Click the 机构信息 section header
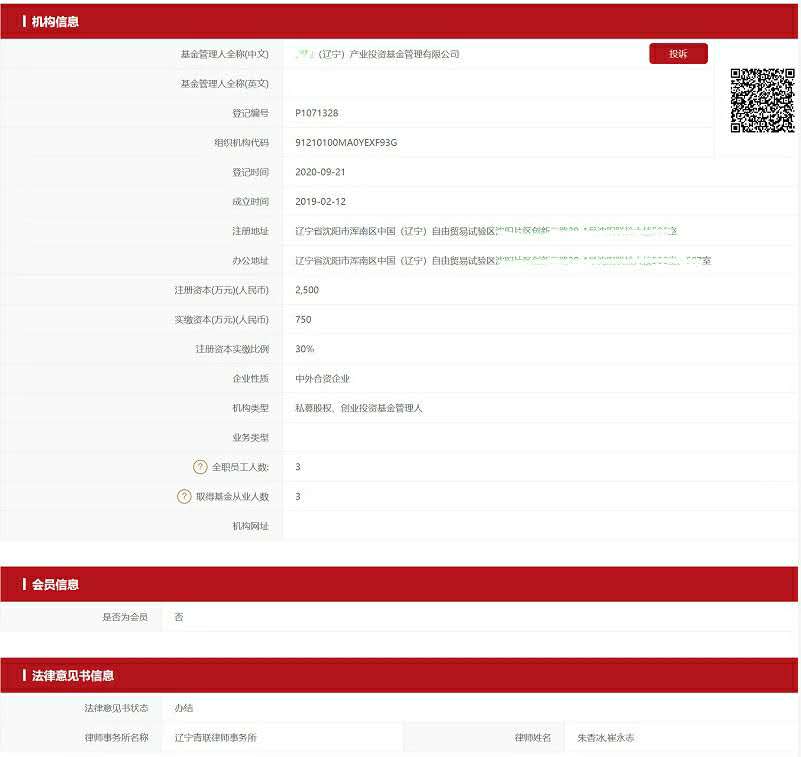The width and height of the screenshot is (801, 757). pyautogui.click(x=399, y=21)
